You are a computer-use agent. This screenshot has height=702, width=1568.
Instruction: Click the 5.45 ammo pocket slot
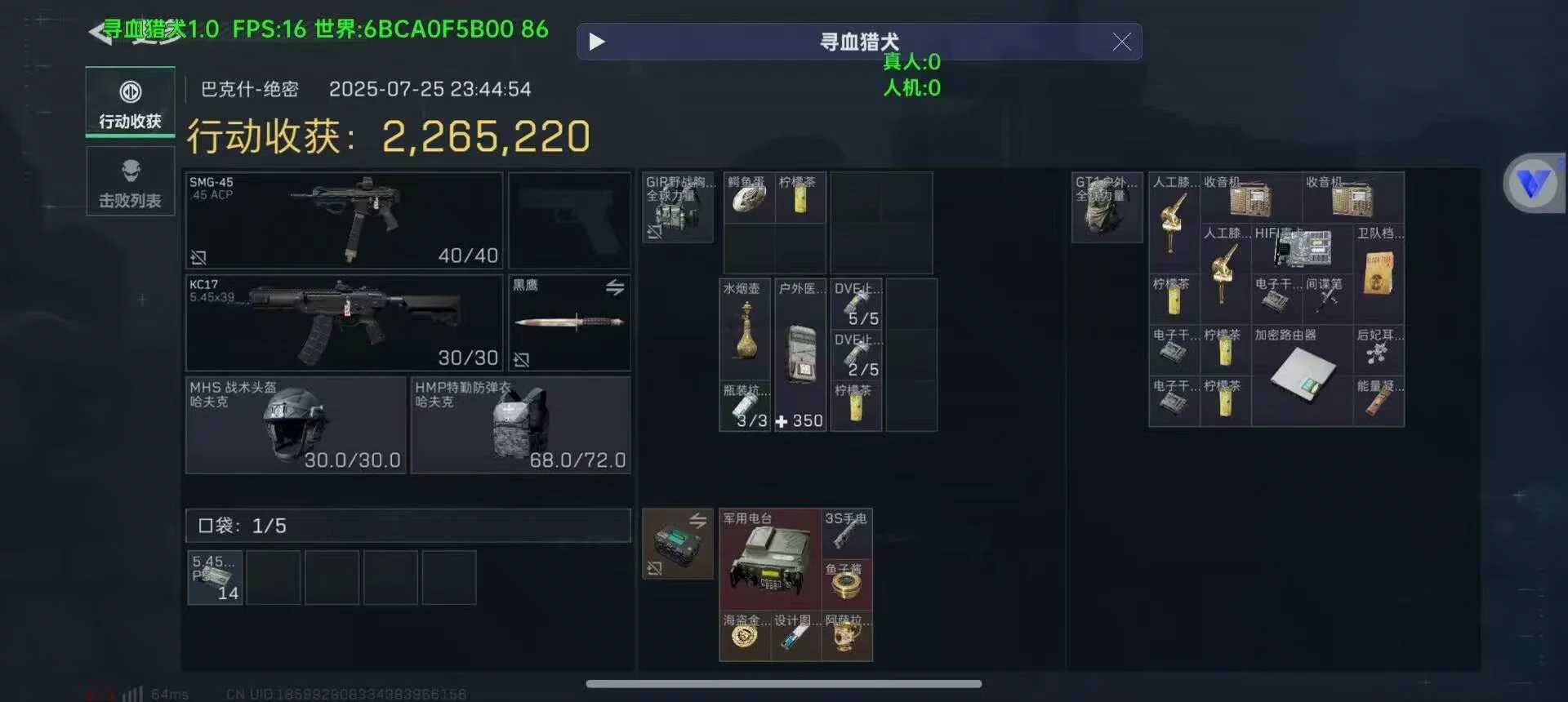[x=215, y=577]
